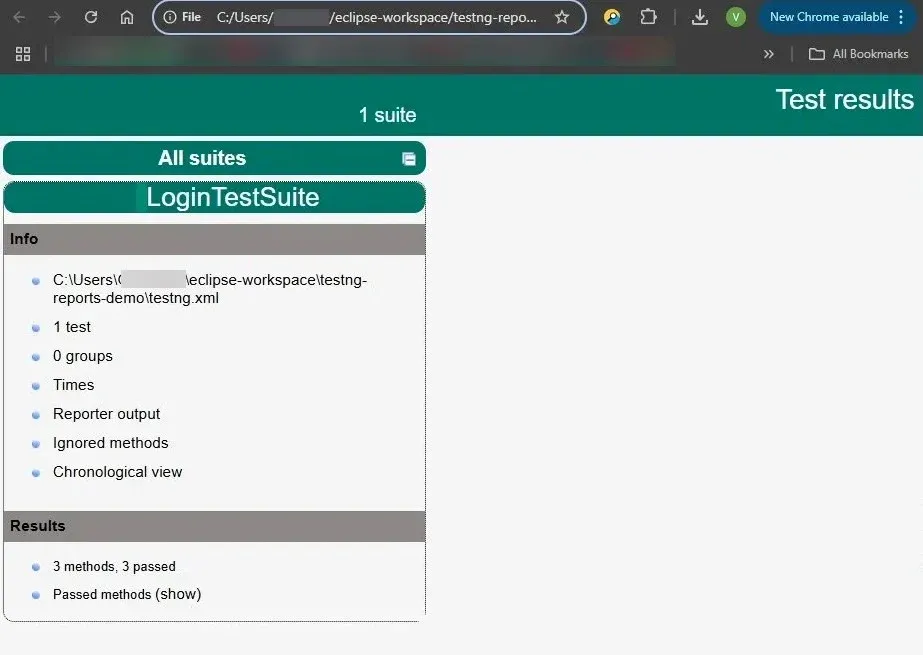Open Chrome three-dot menu
923x655 pixels.
click(x=901, y=17)
